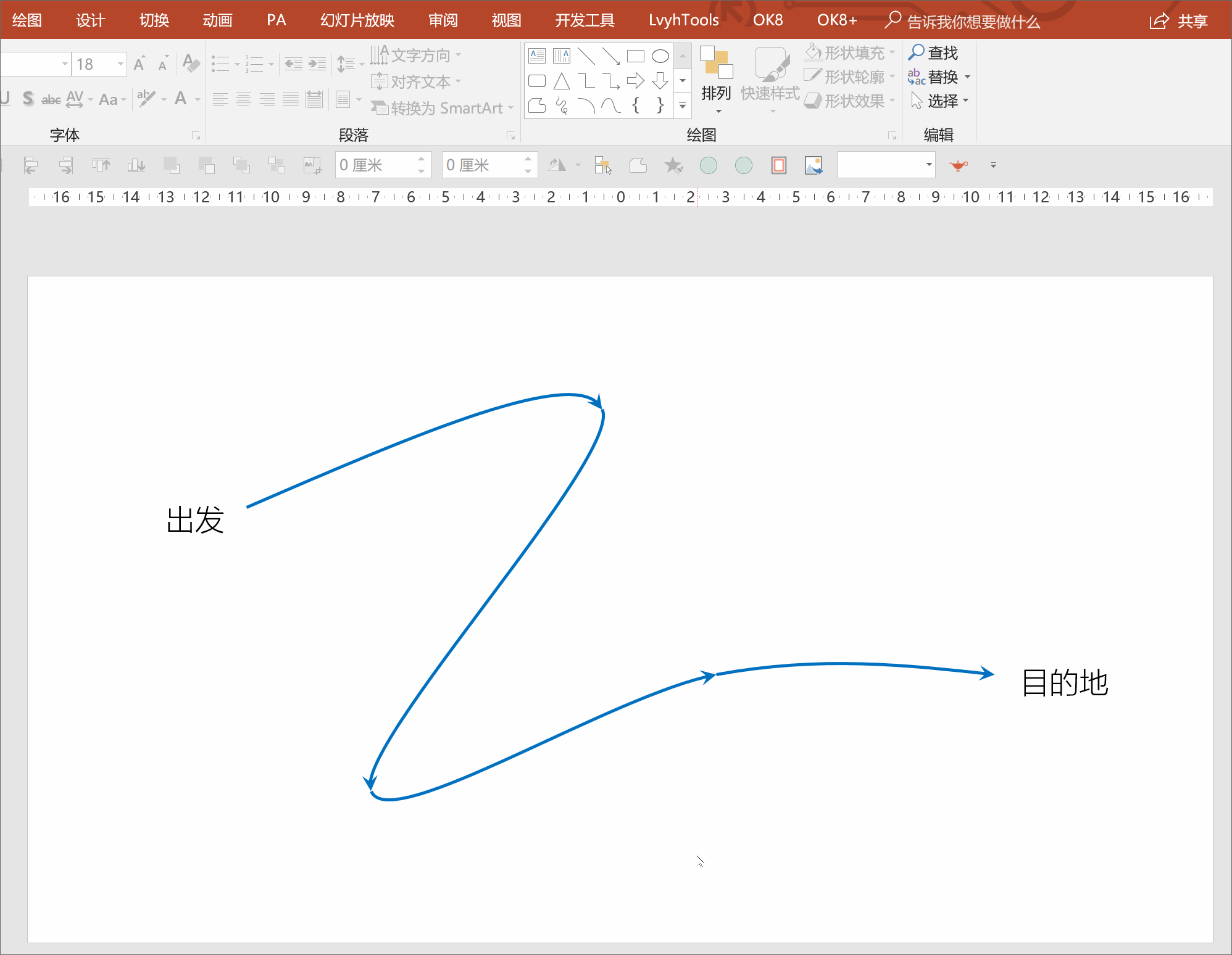Expand the shapes gallery with More button
This screenshot has height=955, width=1232.
[683, 105]
